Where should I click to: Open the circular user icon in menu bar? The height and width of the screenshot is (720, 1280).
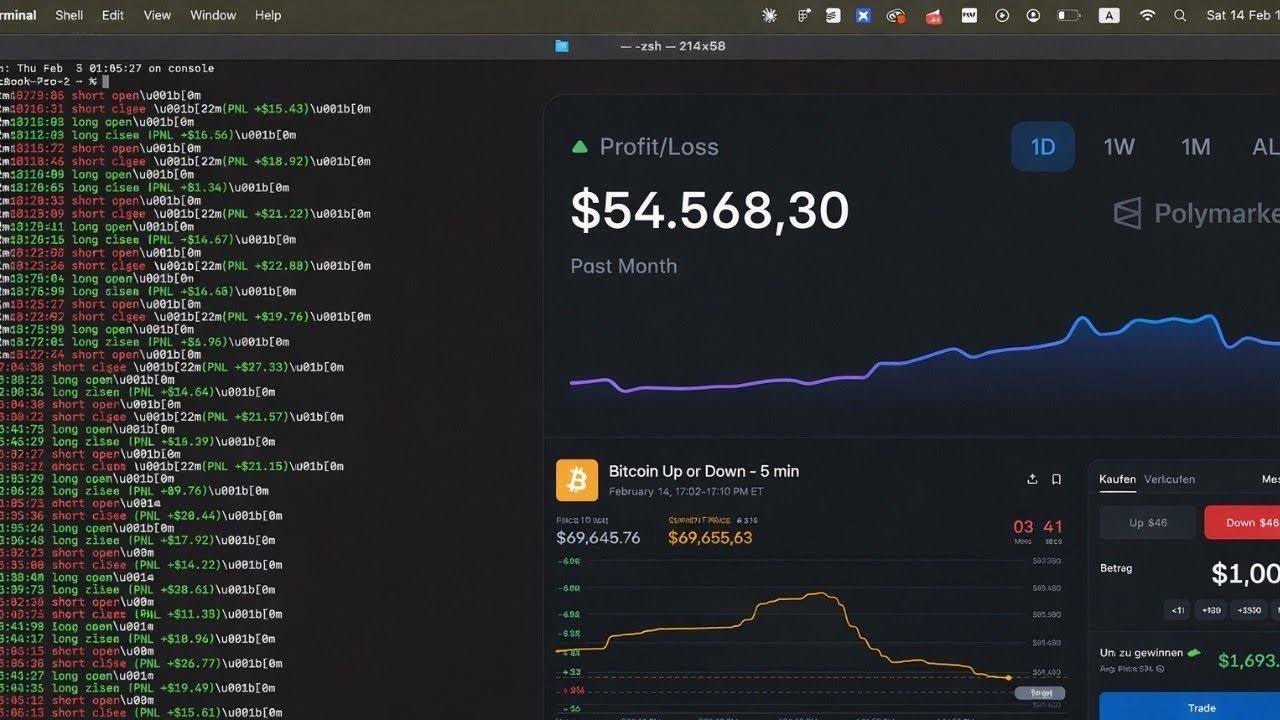click(1033, 15)
